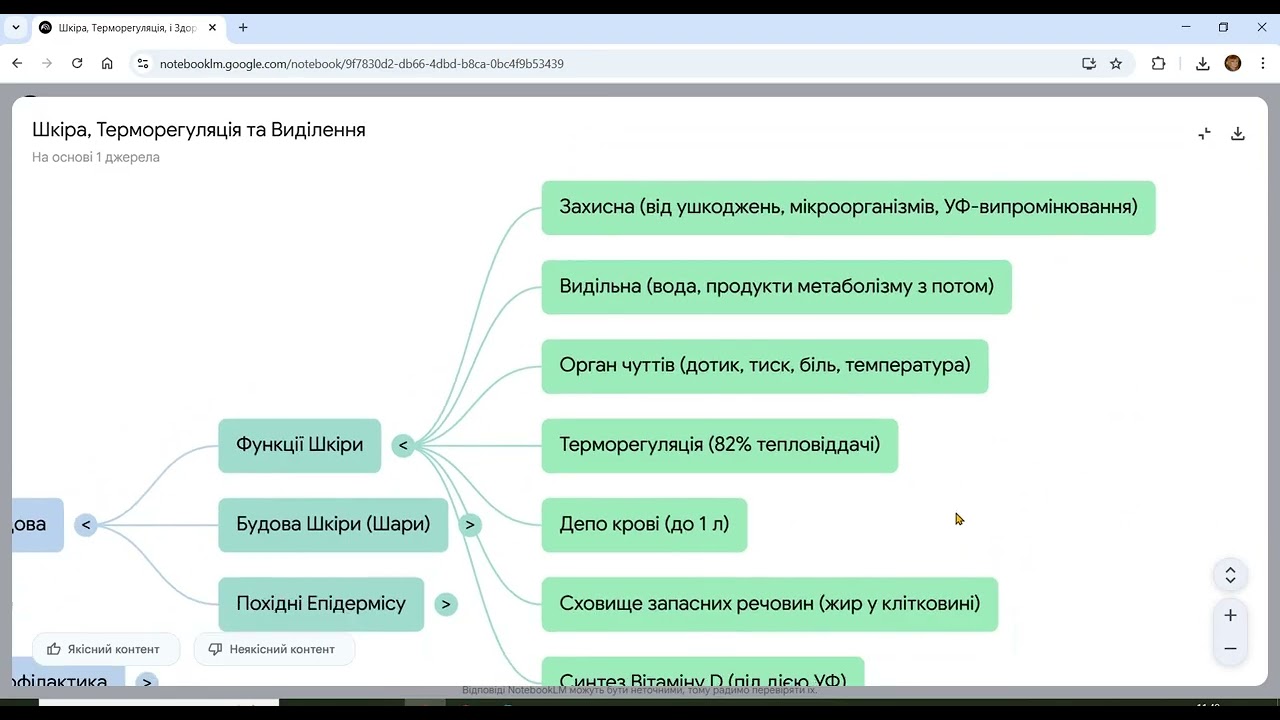This screenshot has height=720, width=1280.
Task: Open the Синтез Вітаміну D node
Action: click(702, 672)
